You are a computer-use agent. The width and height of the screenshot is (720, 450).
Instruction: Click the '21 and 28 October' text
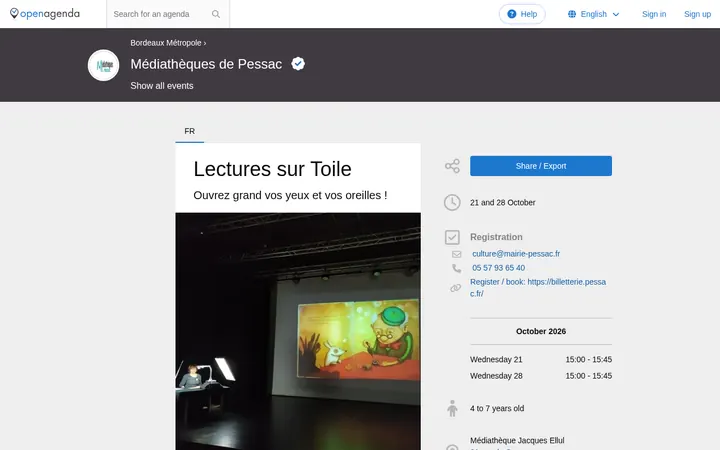pos(502,202)
